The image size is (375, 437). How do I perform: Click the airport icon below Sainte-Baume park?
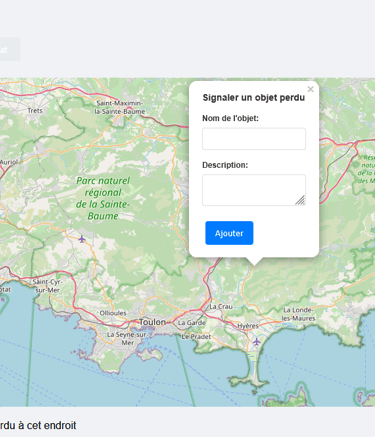[82, 239]
